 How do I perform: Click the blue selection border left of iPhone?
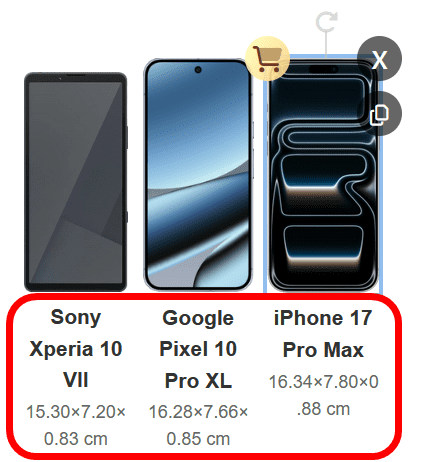pos(265,173)
